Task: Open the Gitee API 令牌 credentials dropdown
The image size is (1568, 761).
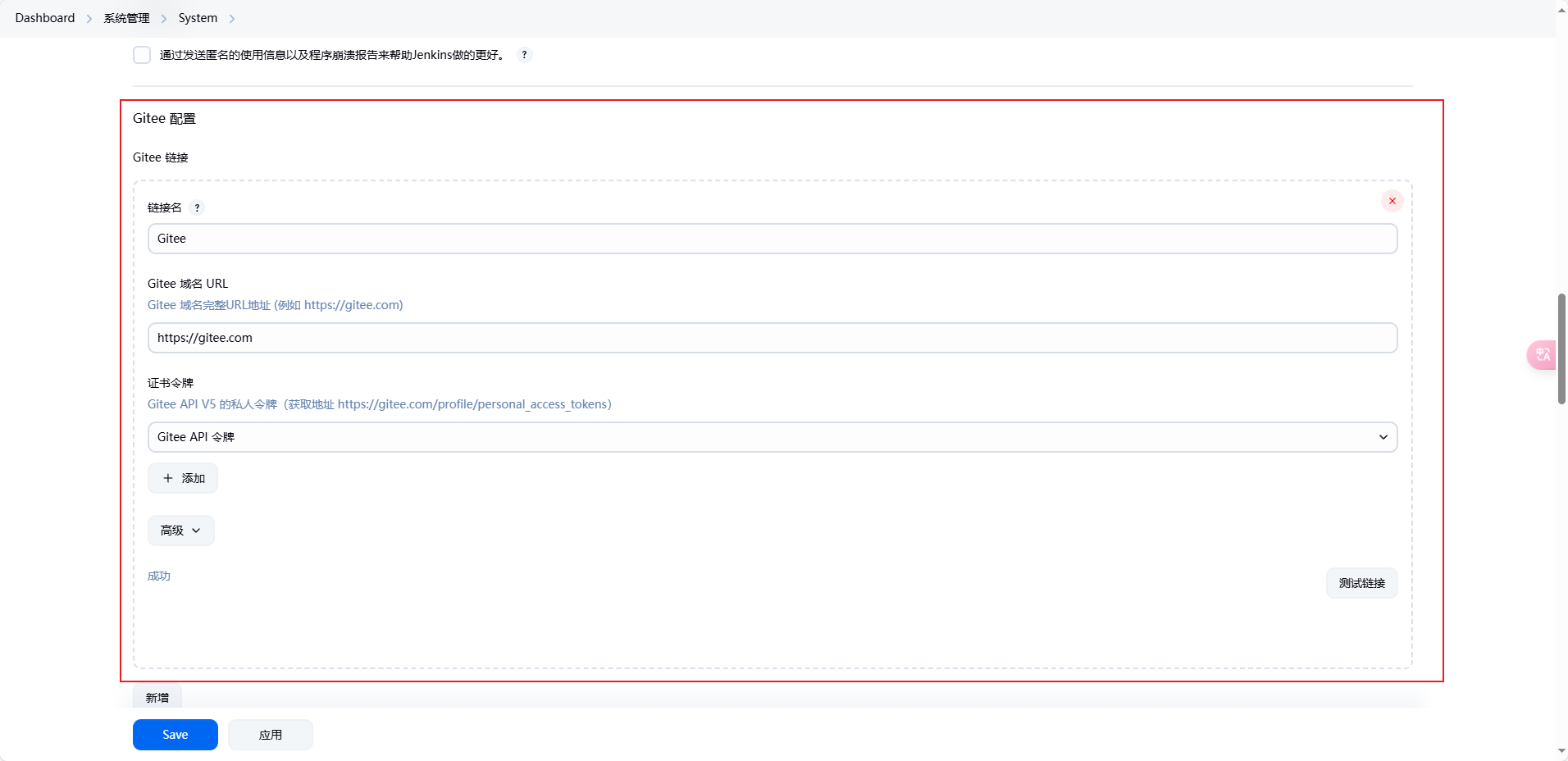Action: point(773,437)
